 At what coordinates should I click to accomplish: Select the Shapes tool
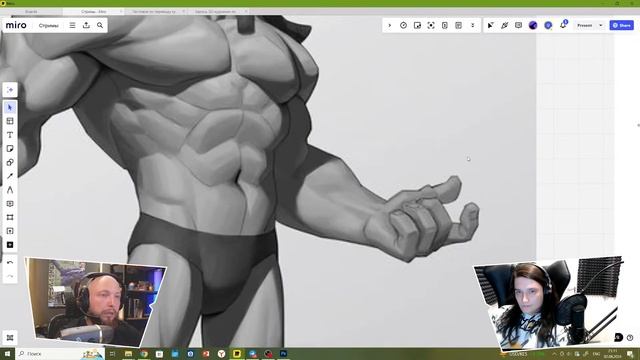(10, 162)
